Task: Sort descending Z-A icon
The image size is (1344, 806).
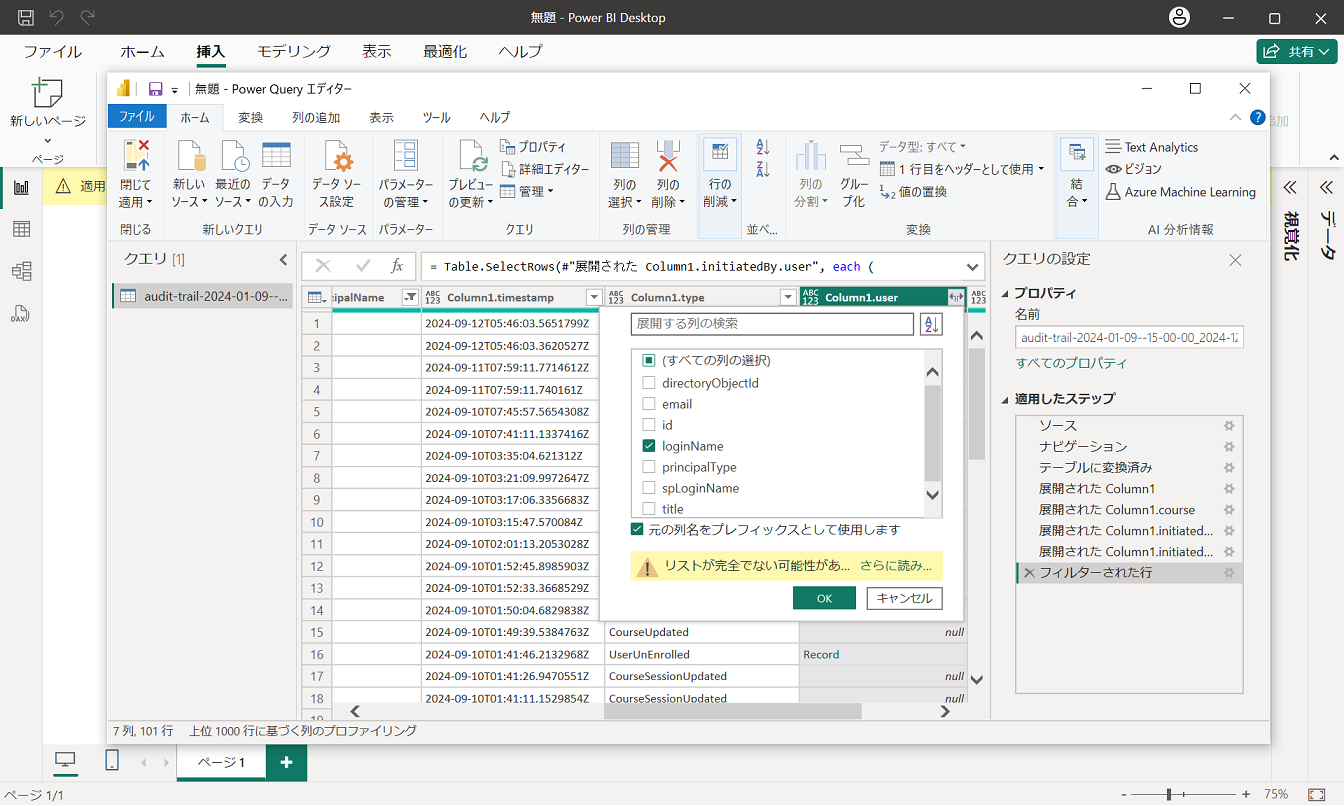Action: pos(763,168)
